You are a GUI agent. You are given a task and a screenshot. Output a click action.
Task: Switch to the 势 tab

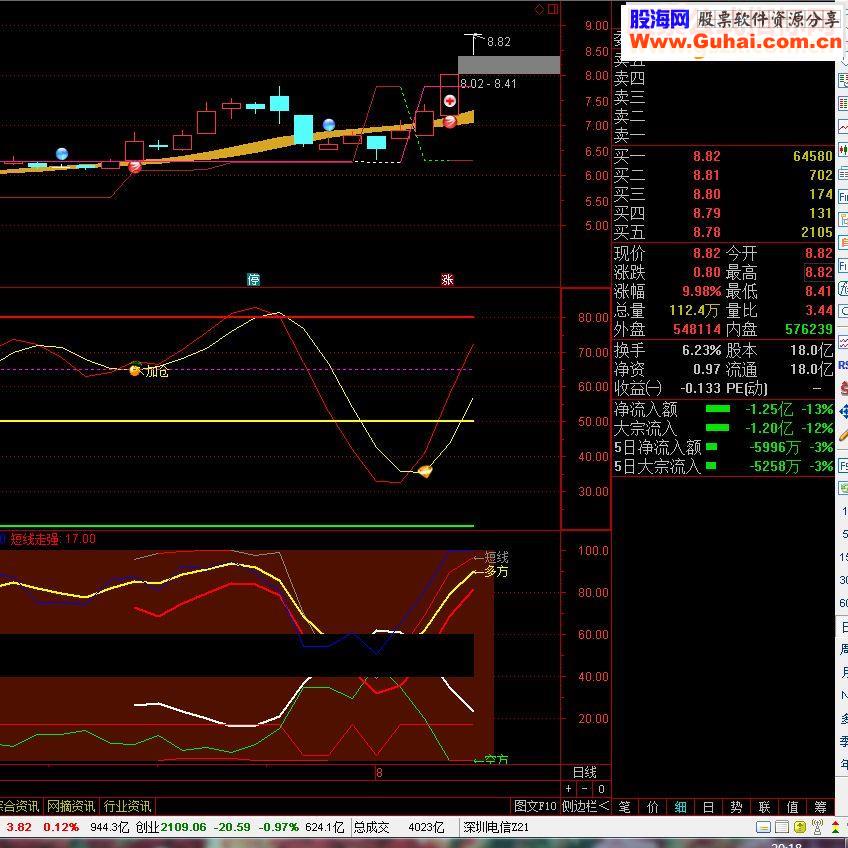tap(736, 807)
